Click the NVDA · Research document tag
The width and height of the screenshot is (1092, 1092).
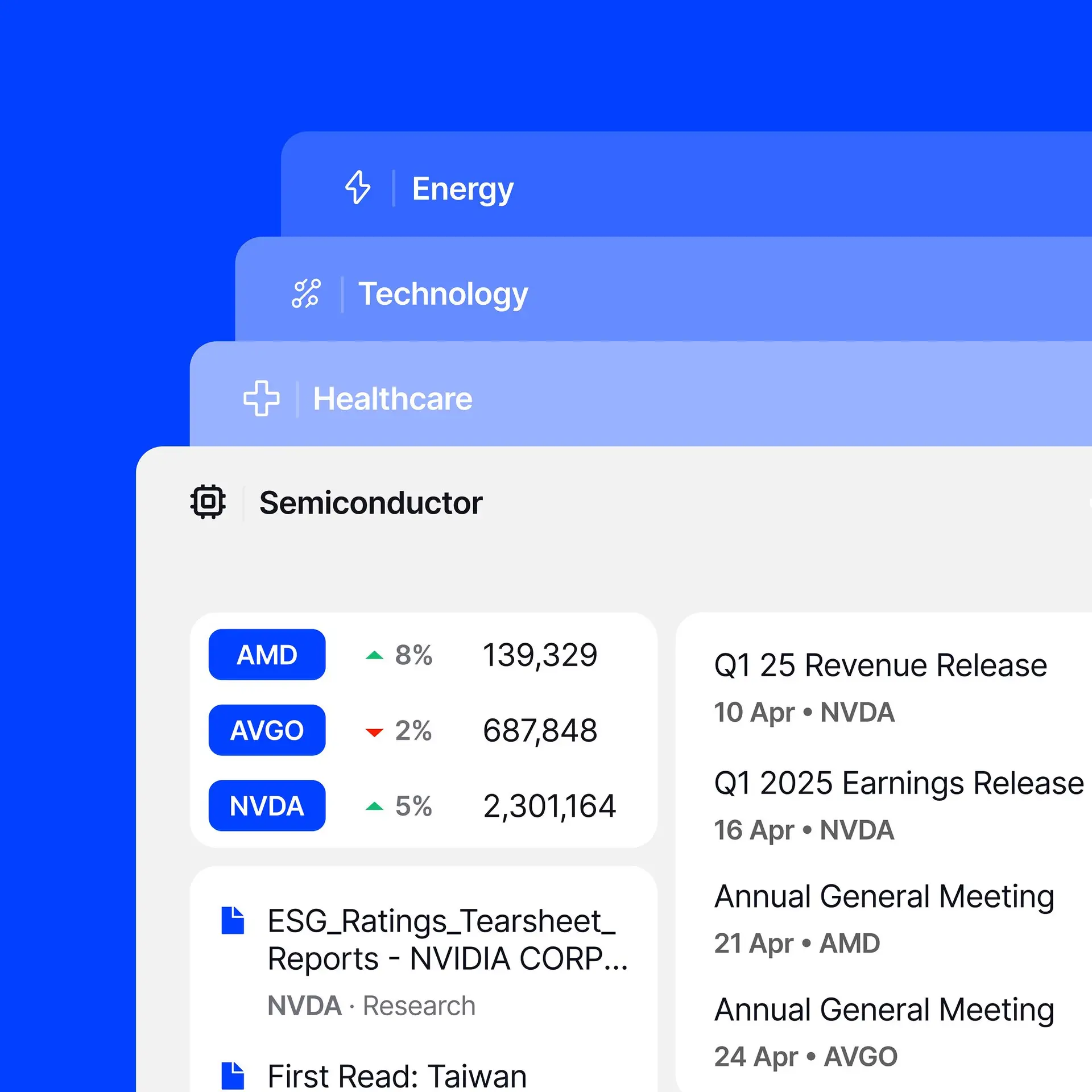[x=371, y=1006]
